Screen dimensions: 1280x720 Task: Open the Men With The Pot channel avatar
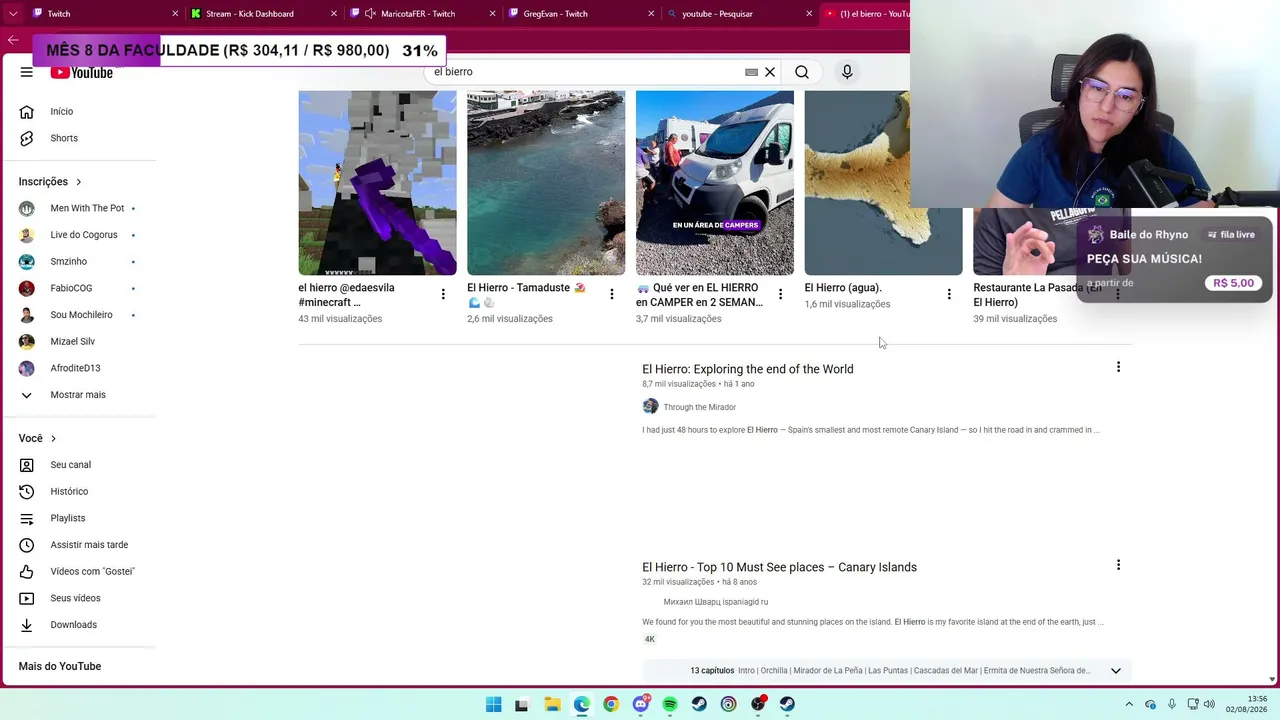click(27, 208)
